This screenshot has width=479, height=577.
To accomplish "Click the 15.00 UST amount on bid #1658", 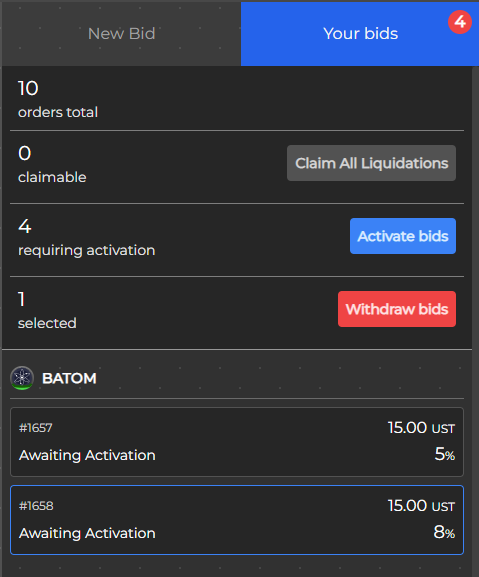I will click(421, 506).
